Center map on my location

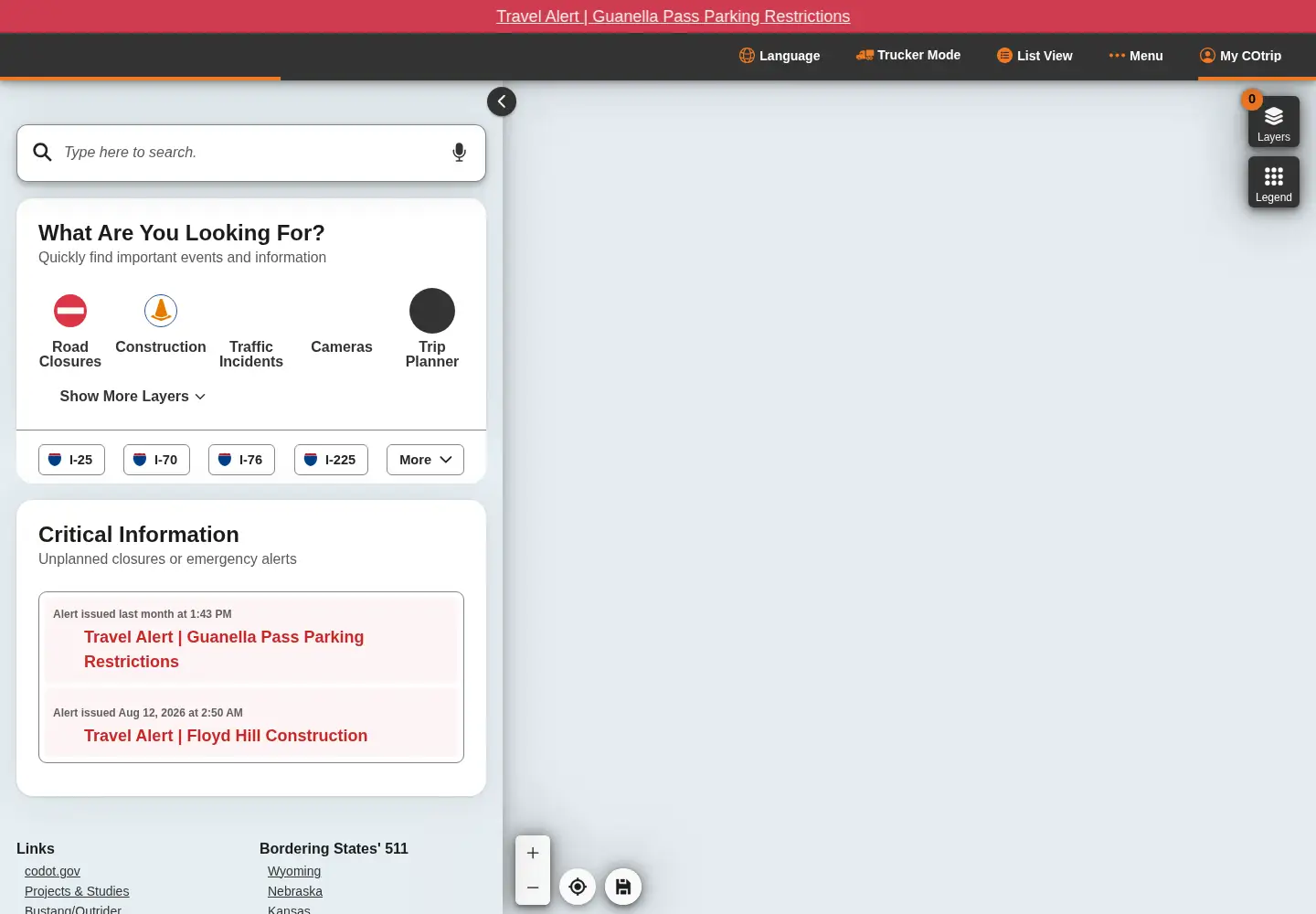578,887
